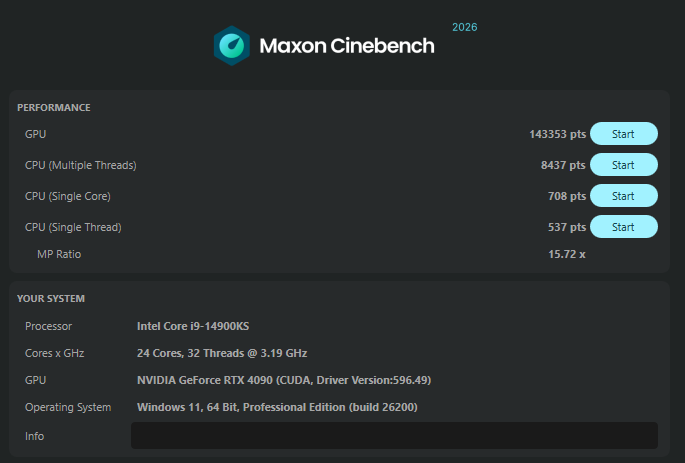The width and height of the screenshot is (685, 463).
Task: Start the CPU Single Core test
Action: (x=623, y=196)
